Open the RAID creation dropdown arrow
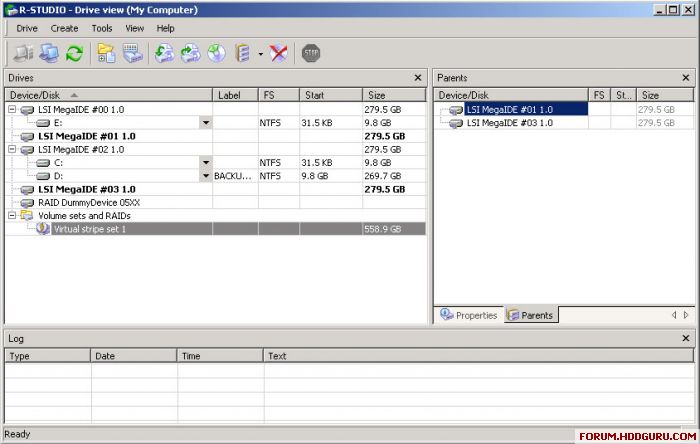 click(261, 54)
